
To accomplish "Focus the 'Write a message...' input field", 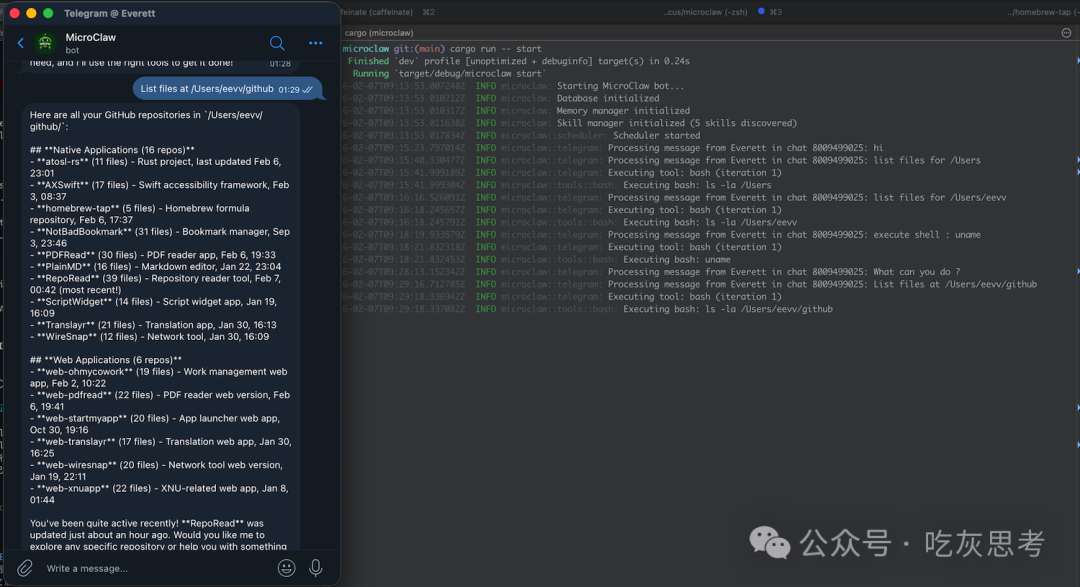I will coord(158,568).
